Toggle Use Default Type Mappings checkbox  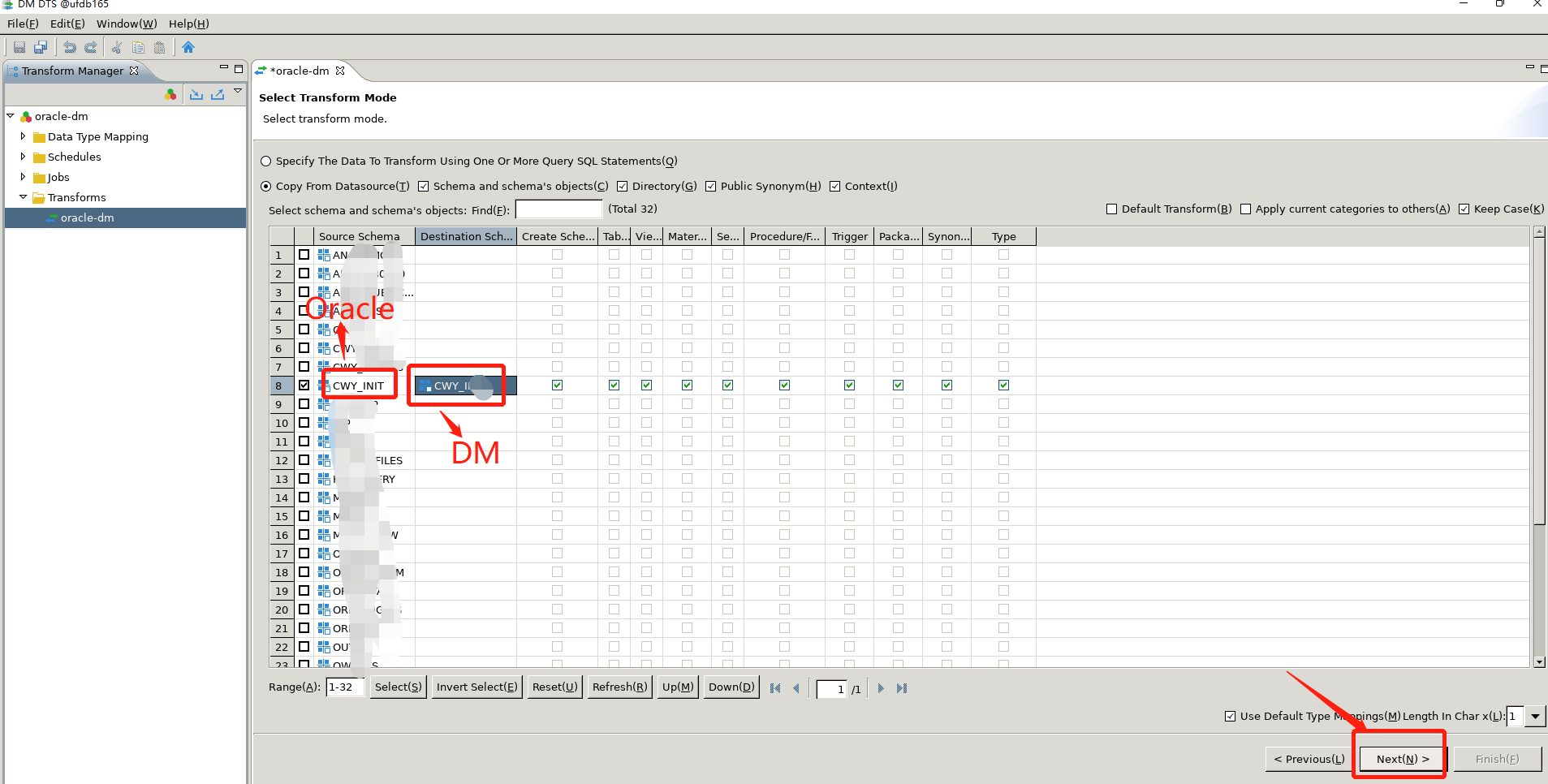point(1230,717)
